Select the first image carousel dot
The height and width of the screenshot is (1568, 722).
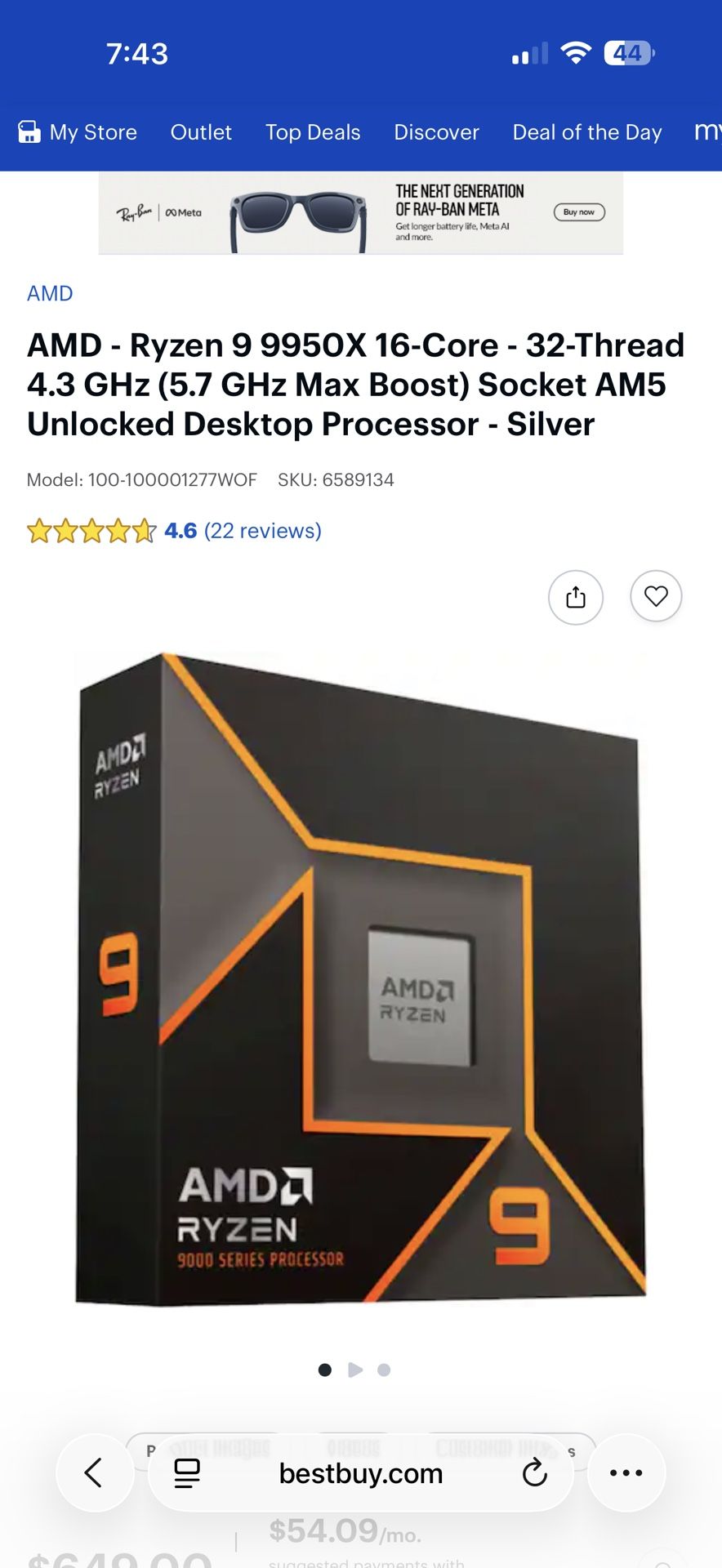click(325, 1370)
